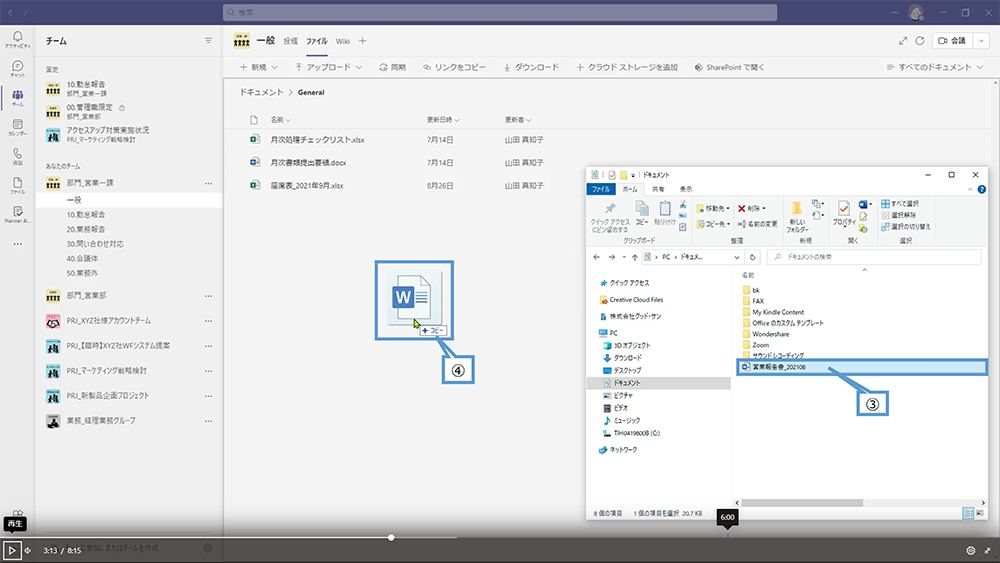Select the ファイル tab in channel
The height and width of the screenshot is (563, 1000).
click(x=316, y=41)
